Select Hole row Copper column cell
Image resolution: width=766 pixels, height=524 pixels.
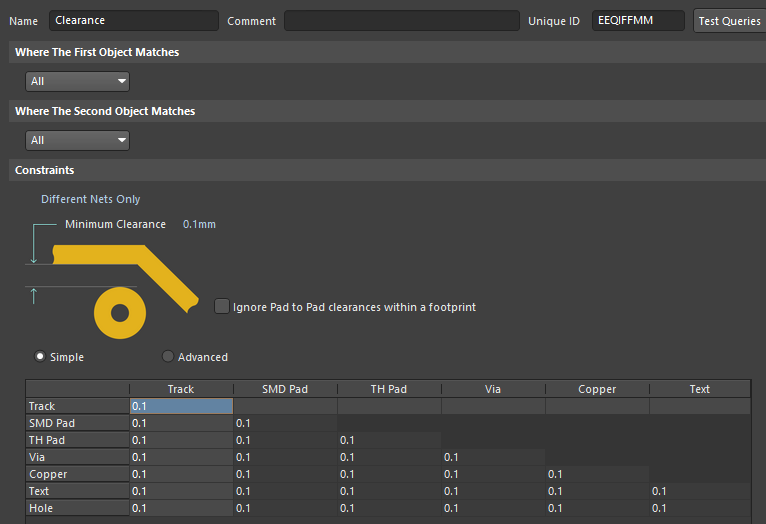(x=597, y=508)
